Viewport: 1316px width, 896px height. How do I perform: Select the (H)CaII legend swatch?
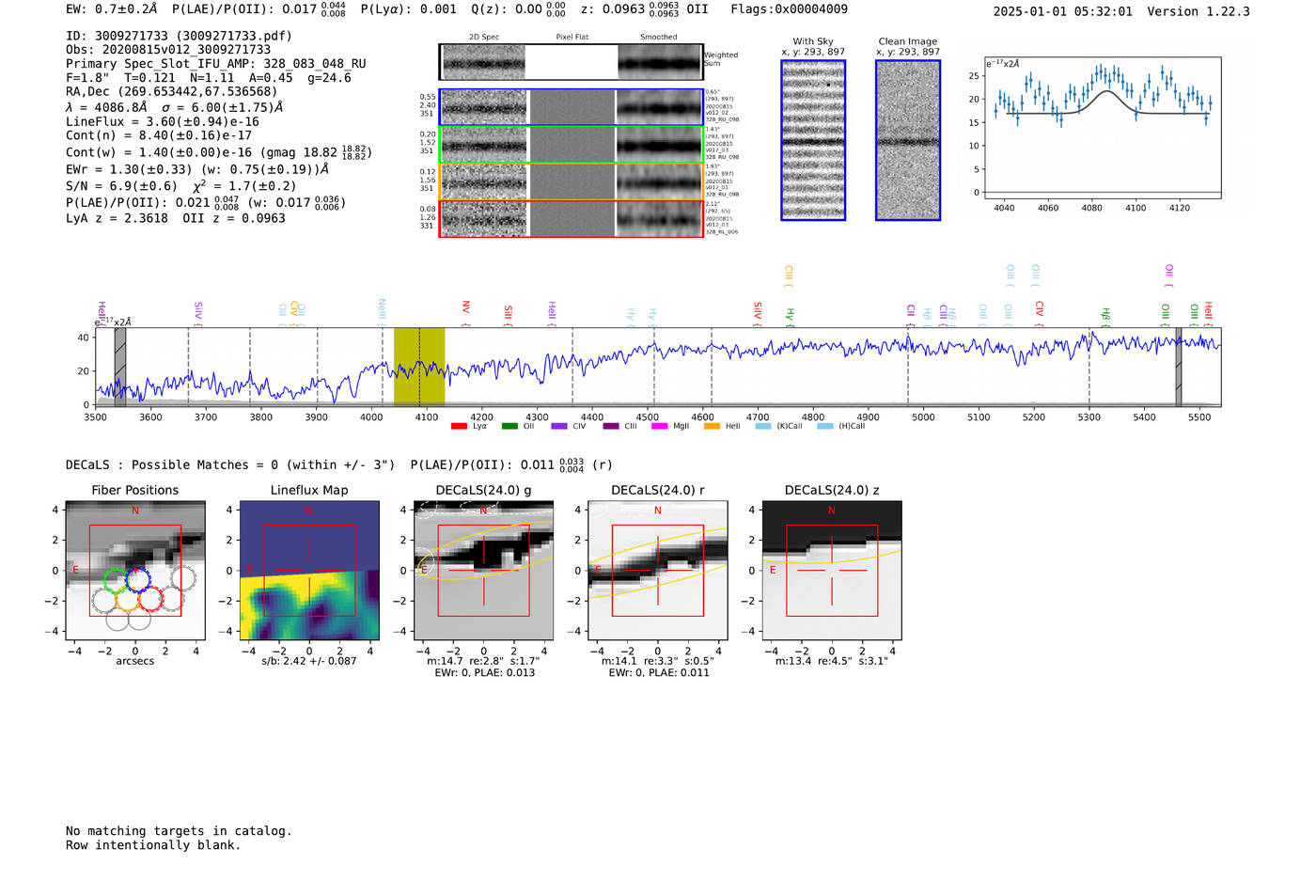pos(825,426)
